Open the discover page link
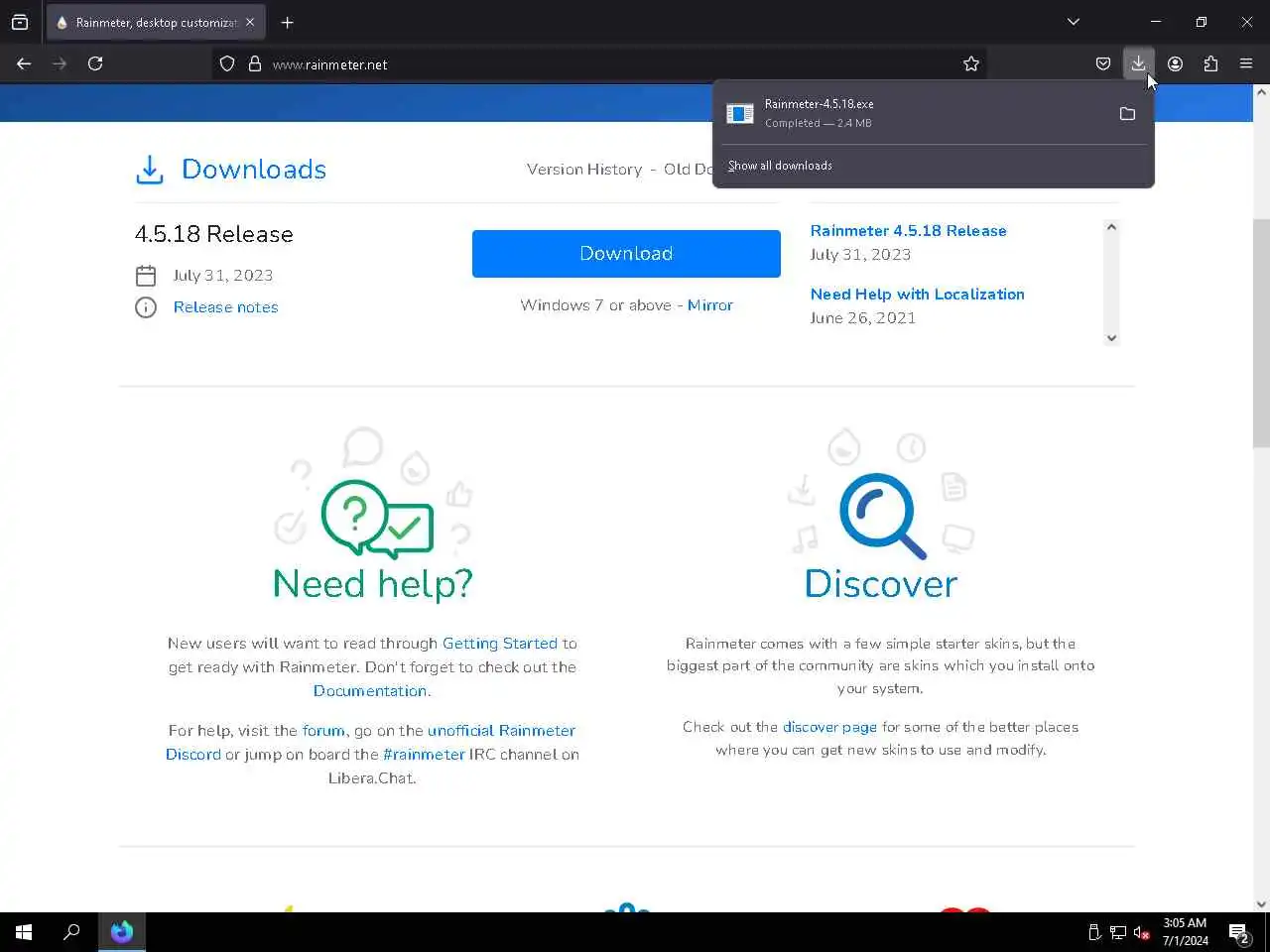Image resolution: width=1270 pixels, height=952 pixels. pos(829,727)
